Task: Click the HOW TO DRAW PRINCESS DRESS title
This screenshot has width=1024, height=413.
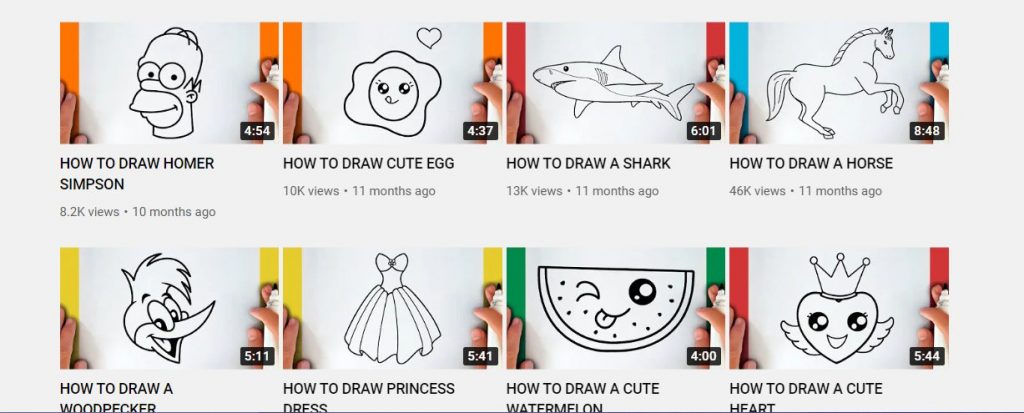Action: point(369,397)
